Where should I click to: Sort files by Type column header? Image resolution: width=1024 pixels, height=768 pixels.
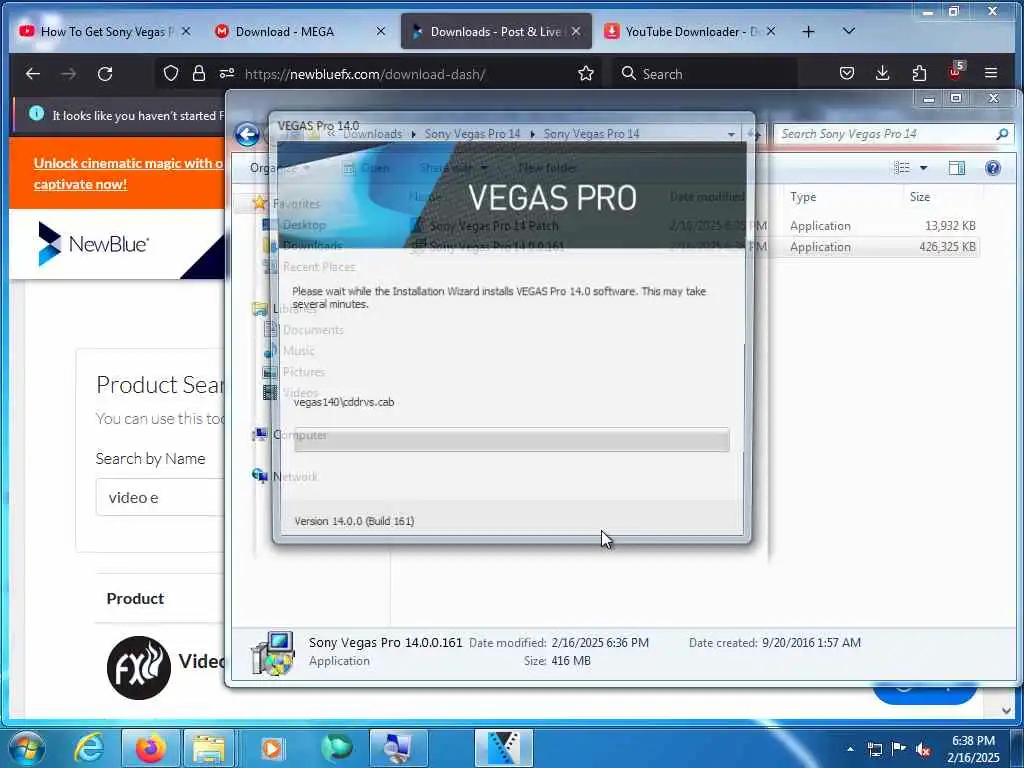(803, 197)
